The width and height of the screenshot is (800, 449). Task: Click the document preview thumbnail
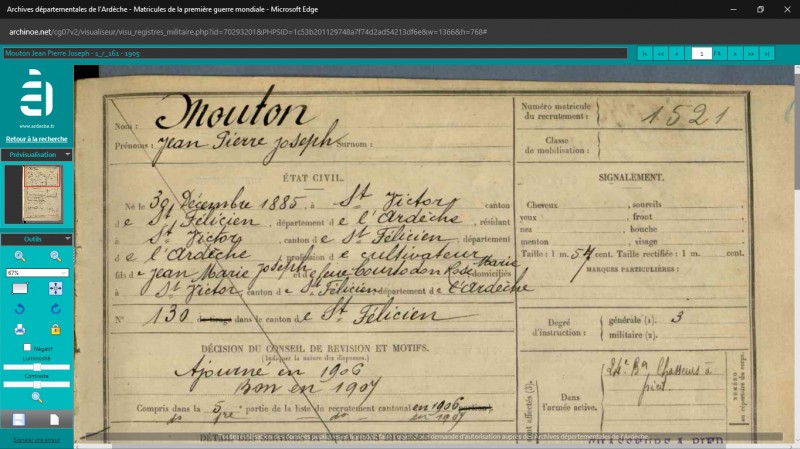(42, 194)
